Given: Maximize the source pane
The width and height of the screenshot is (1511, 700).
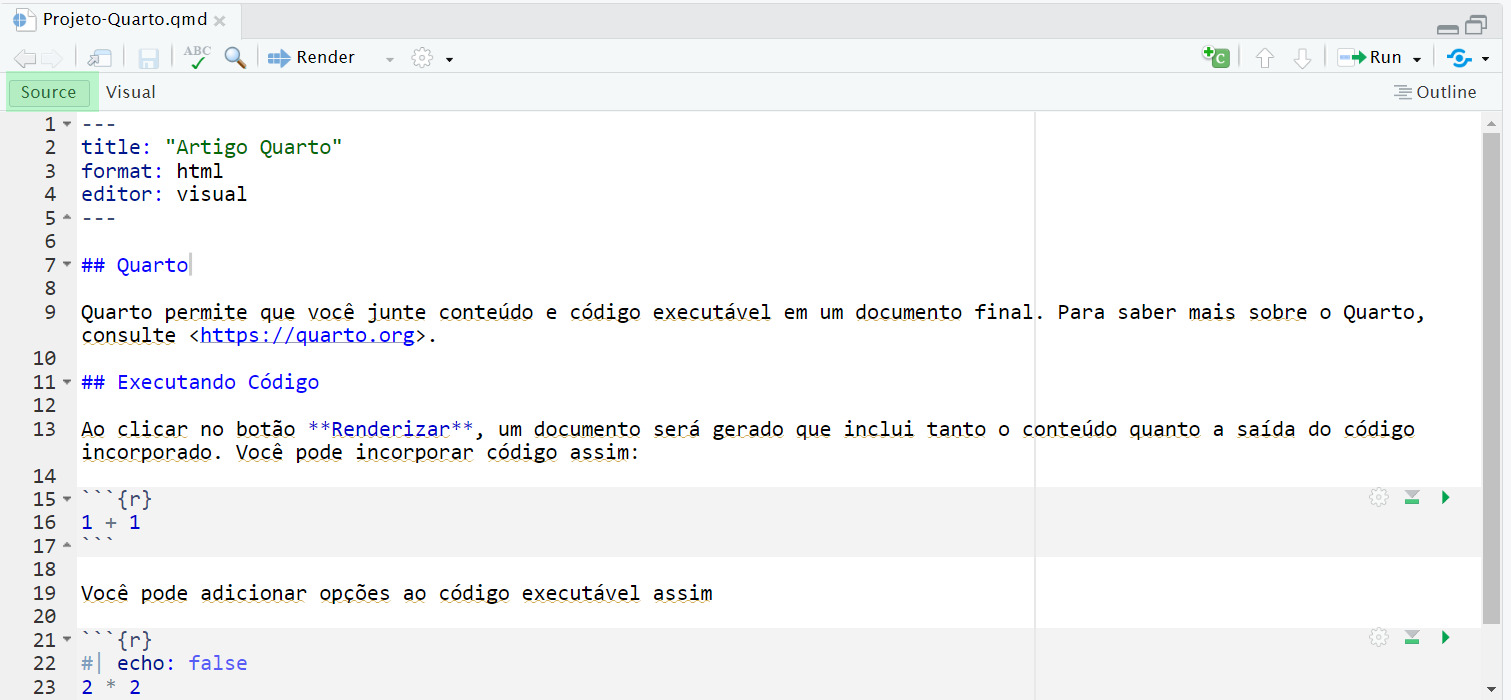Looking at the screenshot, I should [1476, 26].
